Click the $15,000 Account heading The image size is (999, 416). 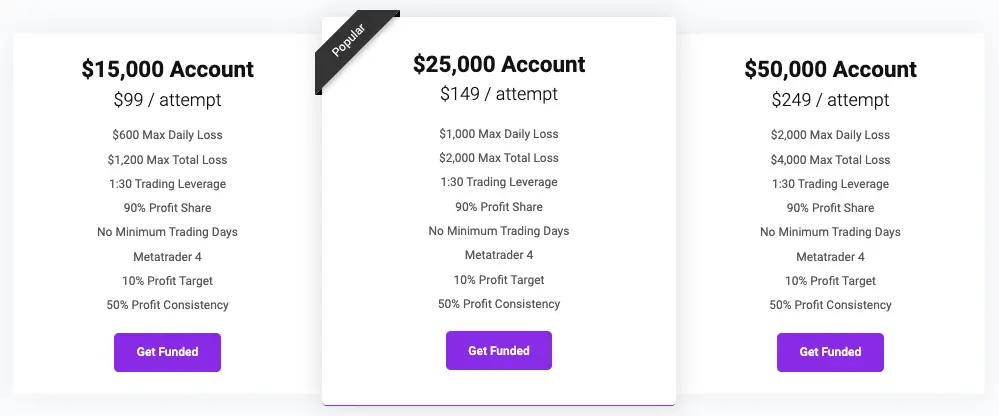(x=168, y=69)
